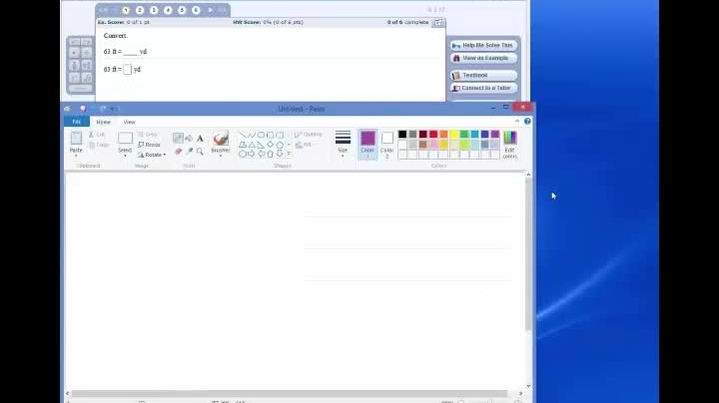
Task: Click the Paste clipboard icon
Action: (76, 139)
